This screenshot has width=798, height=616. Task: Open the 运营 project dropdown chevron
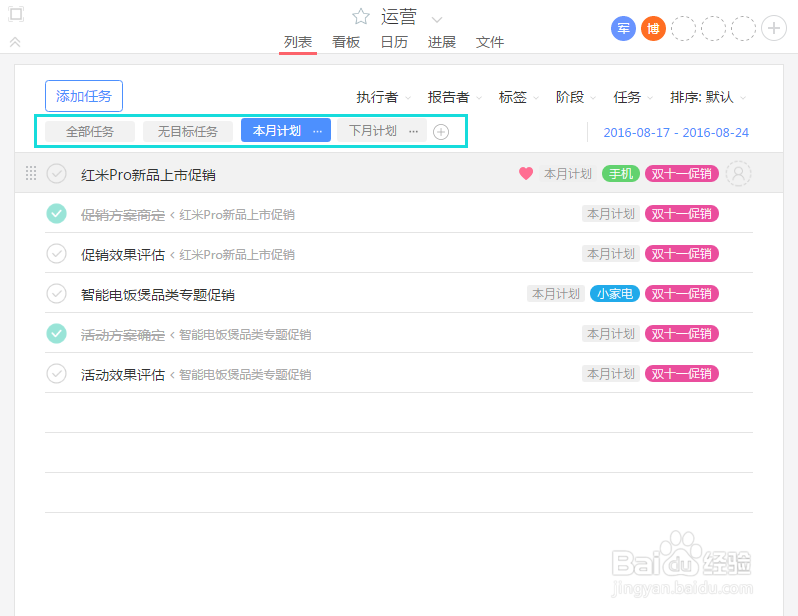coord(437,20)
